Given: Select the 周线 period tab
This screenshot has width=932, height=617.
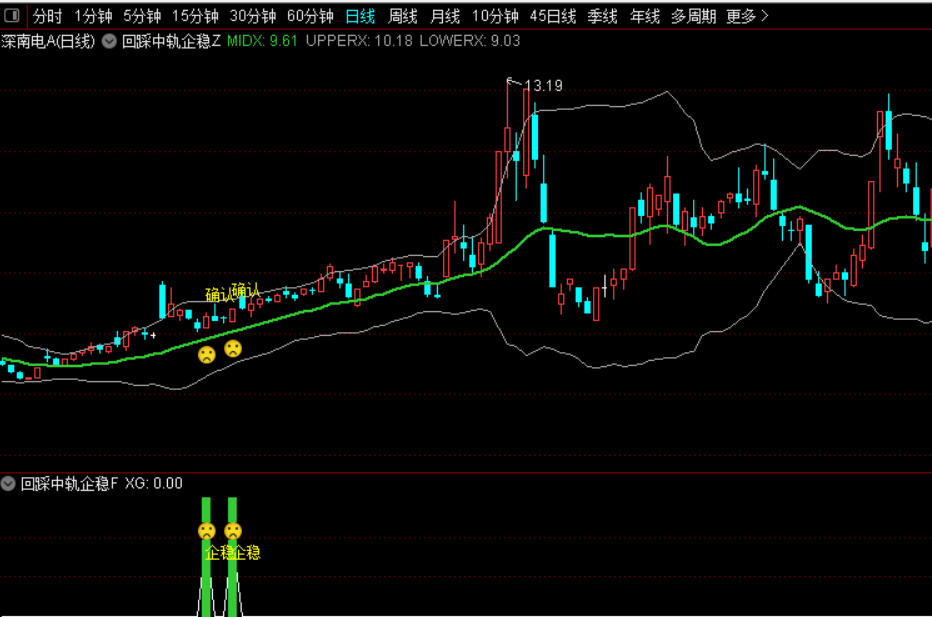Looking at the screenshot, I should pyautogui.click(x=402, y=16).
